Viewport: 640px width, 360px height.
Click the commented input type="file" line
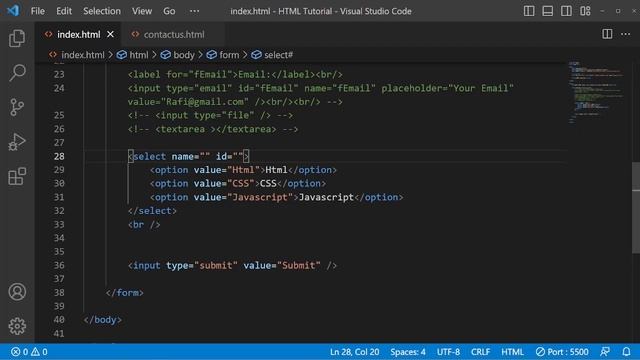tap(210, 116)
